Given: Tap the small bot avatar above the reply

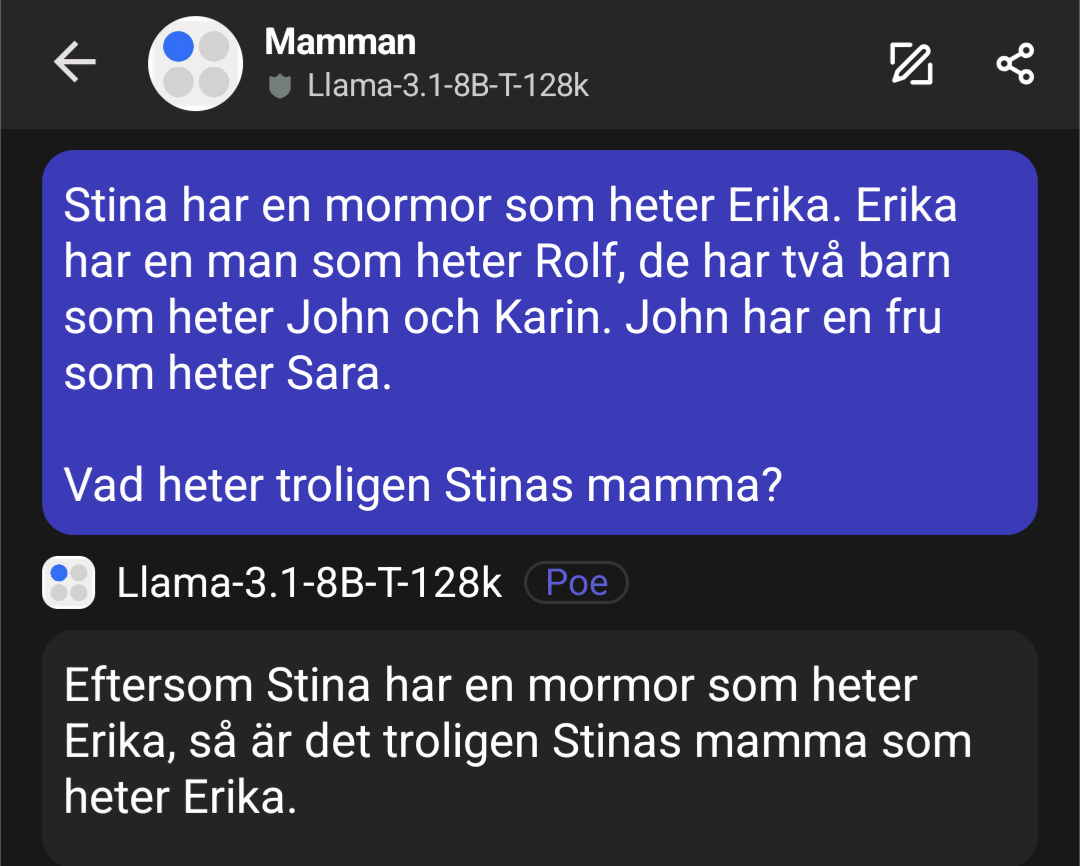Looking at the screenshot, I should coord(68,583).
